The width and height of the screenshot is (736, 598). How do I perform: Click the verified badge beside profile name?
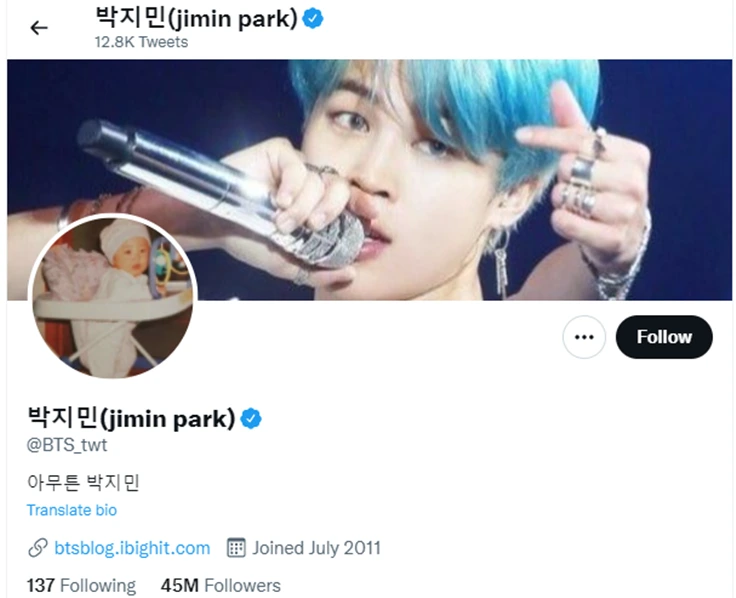coord(251,418)
